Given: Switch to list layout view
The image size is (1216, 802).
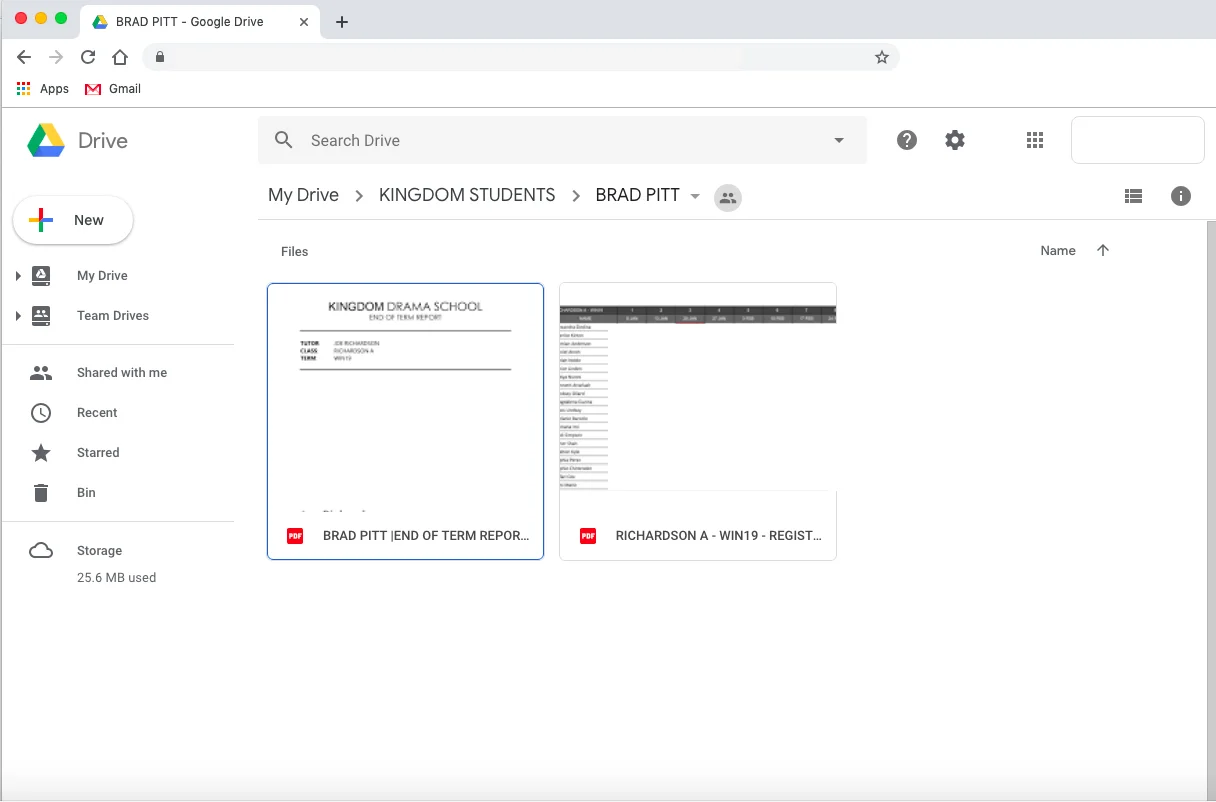Looking at the screenshot, I should (x=1133, y=196).
